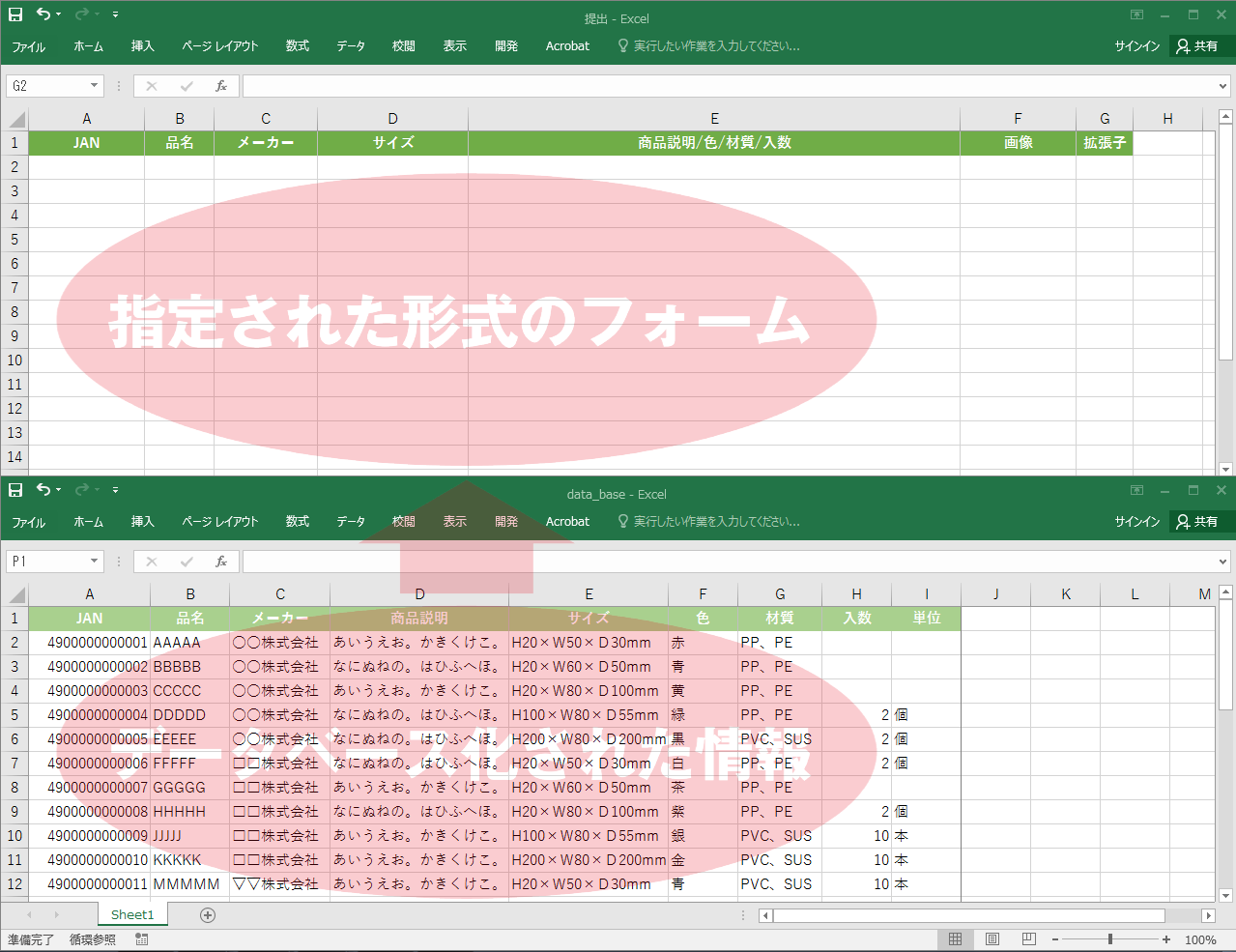Select the Normal view icon in the status bar
The height and width of the screenshot is (952, 1236).
click(955, 939)
